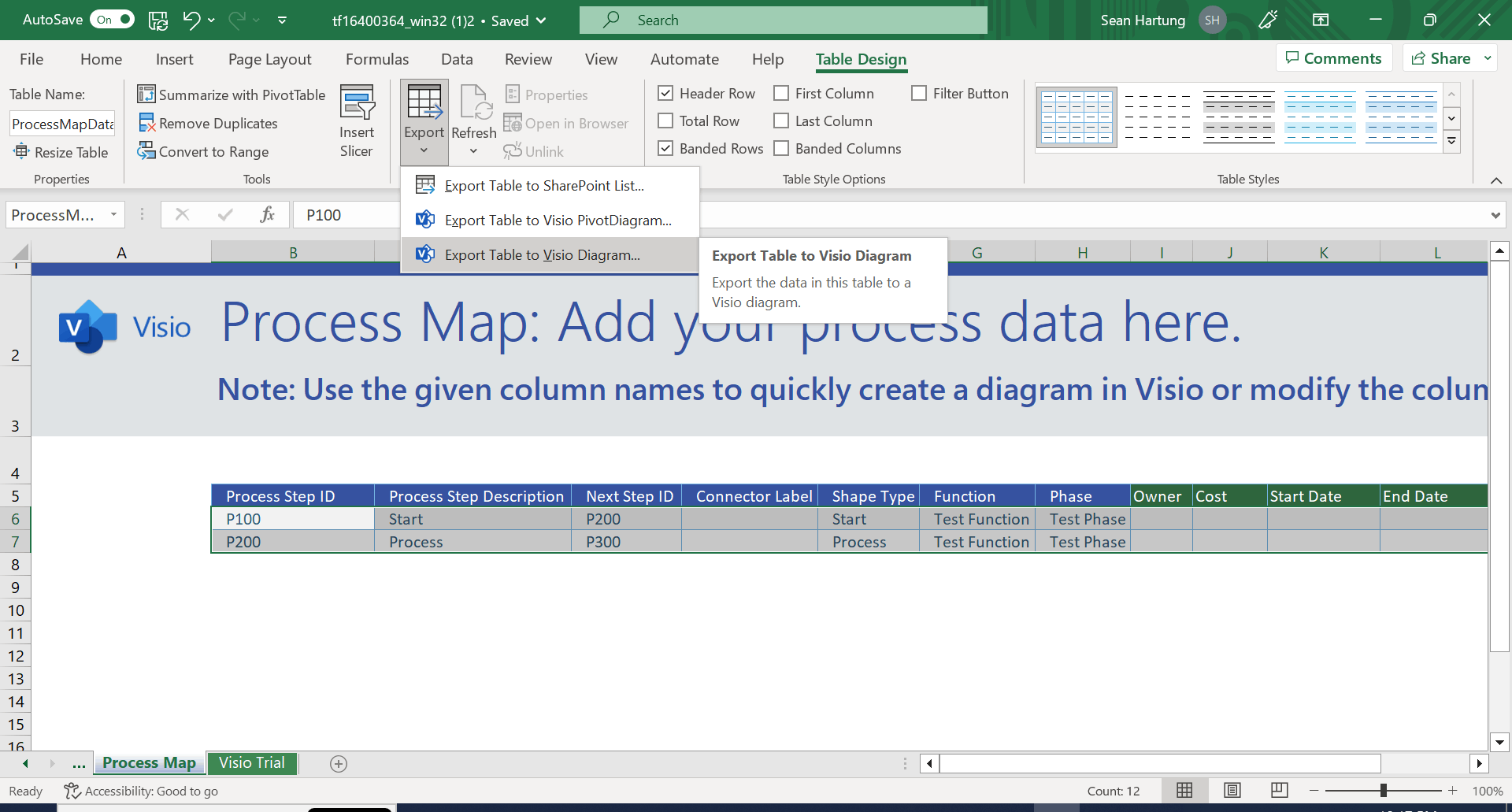
Task: Click the Normal view icon in status bar
Action: [x=1184, y=790]
